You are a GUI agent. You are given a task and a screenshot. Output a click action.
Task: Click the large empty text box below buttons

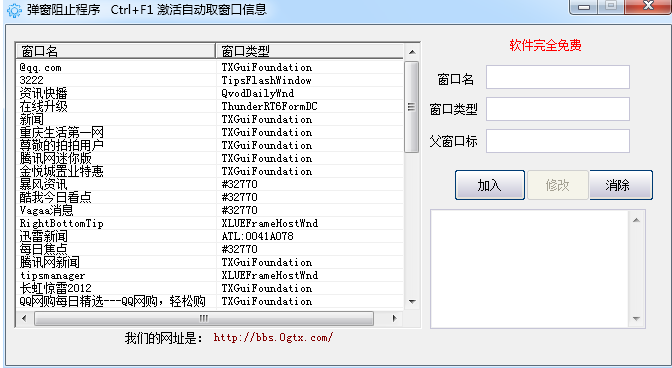[530, 269]
